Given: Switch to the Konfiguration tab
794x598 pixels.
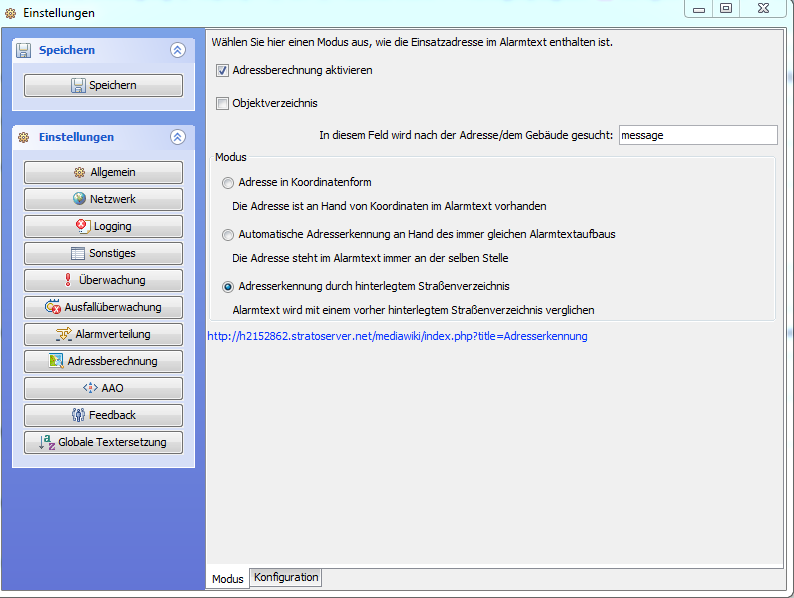Looking at the screenshot, I should (286, 578).
